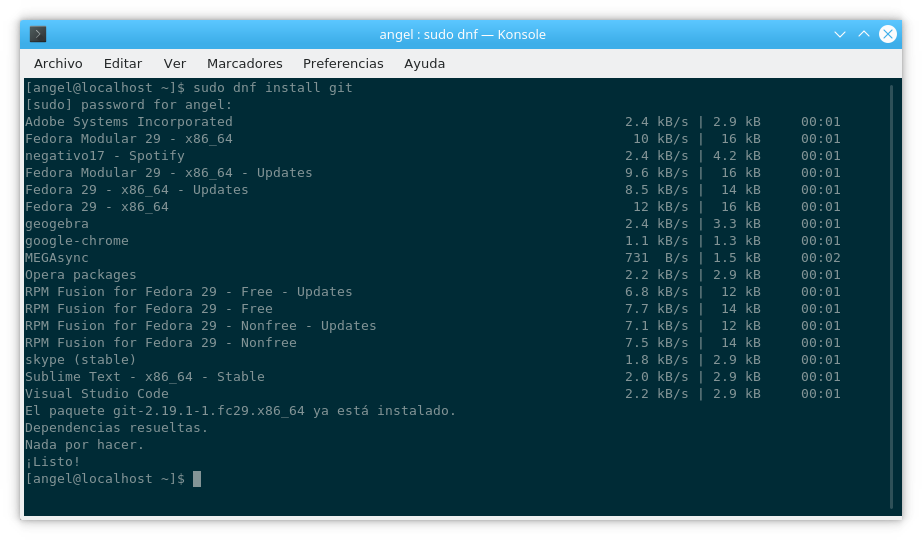Click the Konsole terminal icon in title bar

tap(38, 34)
